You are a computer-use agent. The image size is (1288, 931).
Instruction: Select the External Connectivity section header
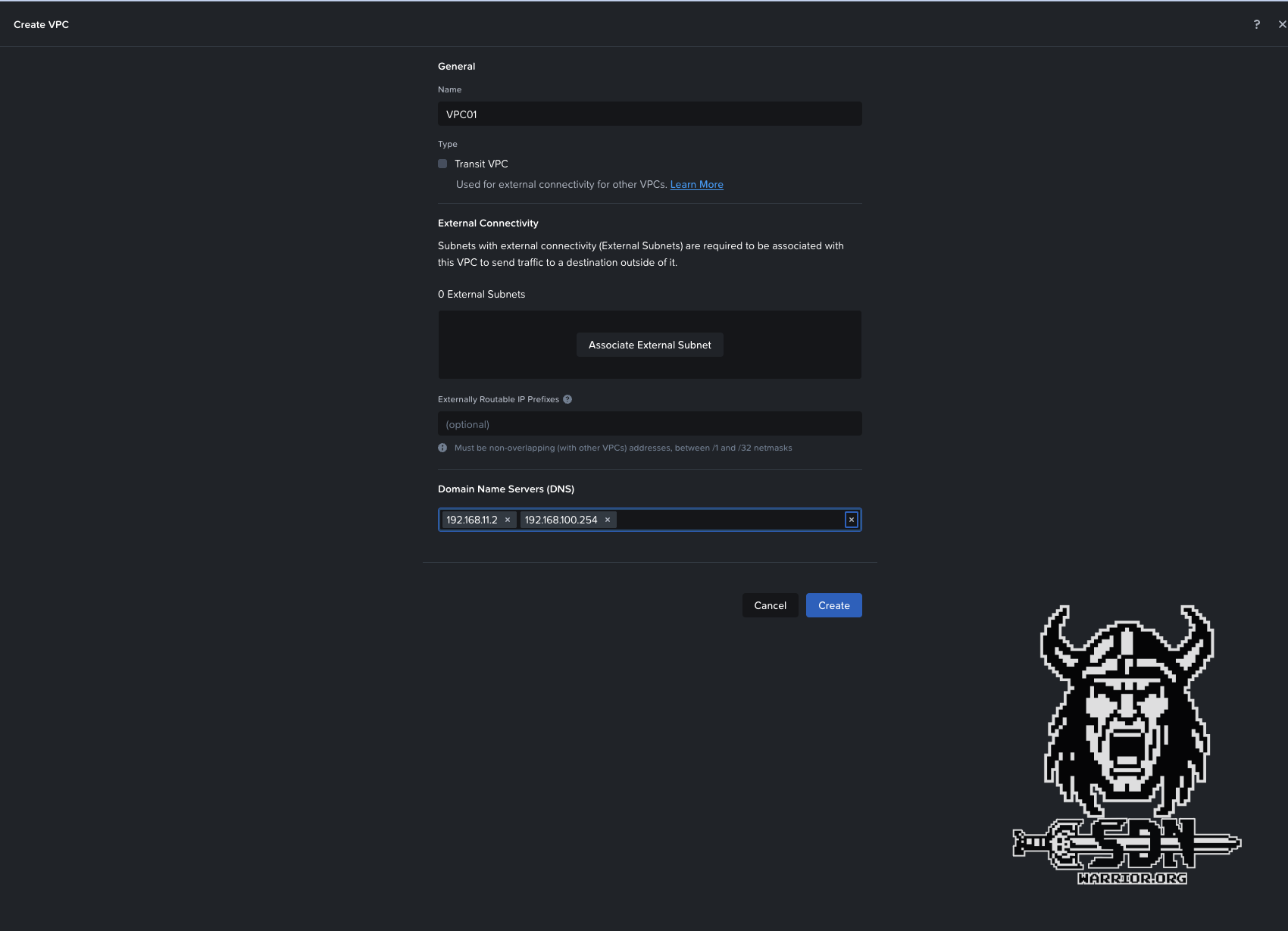(x=488, y=223)
